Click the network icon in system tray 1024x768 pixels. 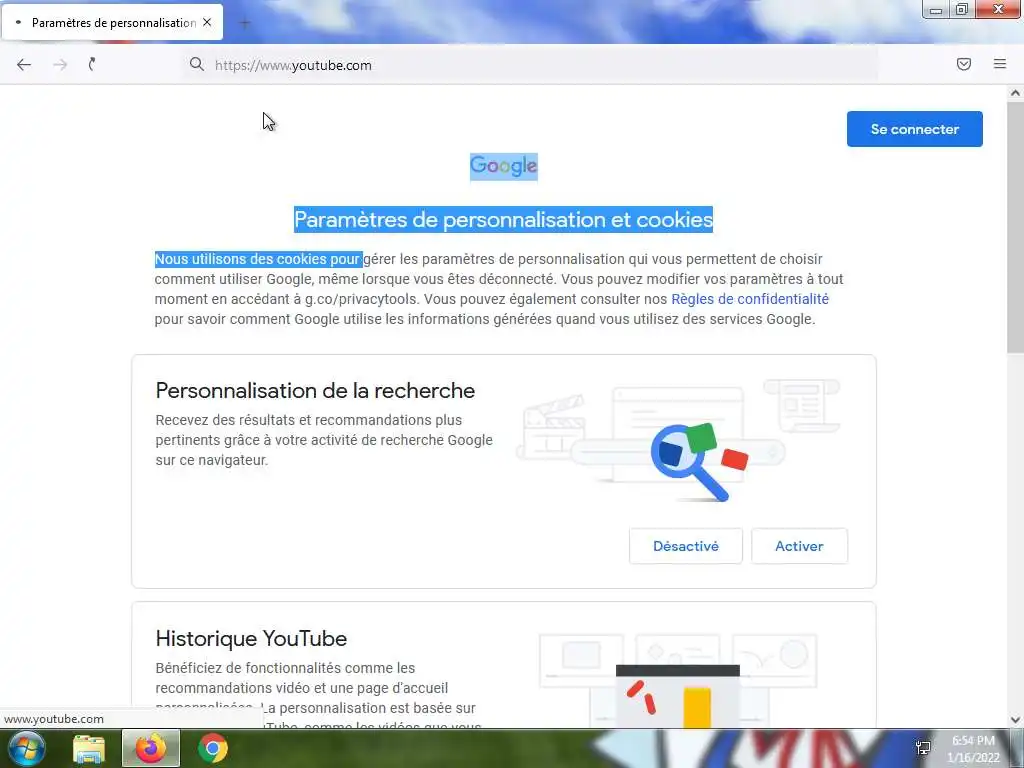923,748
